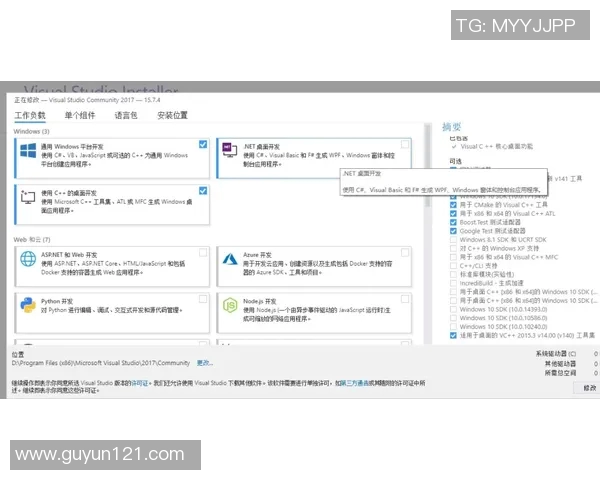Click the 所需总空间 label
The width and height of the screenshot is (600, 480).
point(560,373)
